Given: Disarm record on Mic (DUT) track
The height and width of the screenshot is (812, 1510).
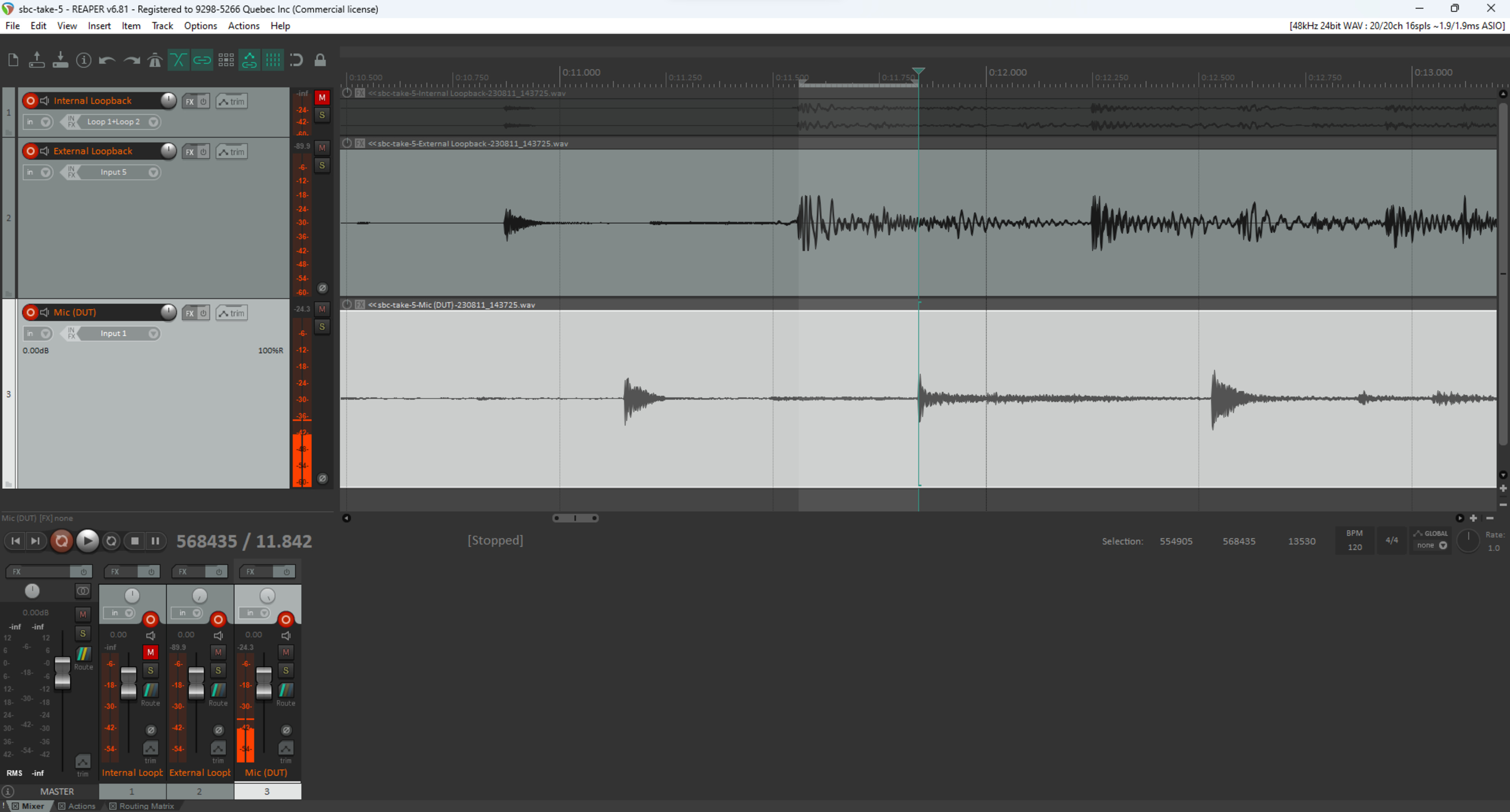Looking at the screenshot, I should pos(31,312).
